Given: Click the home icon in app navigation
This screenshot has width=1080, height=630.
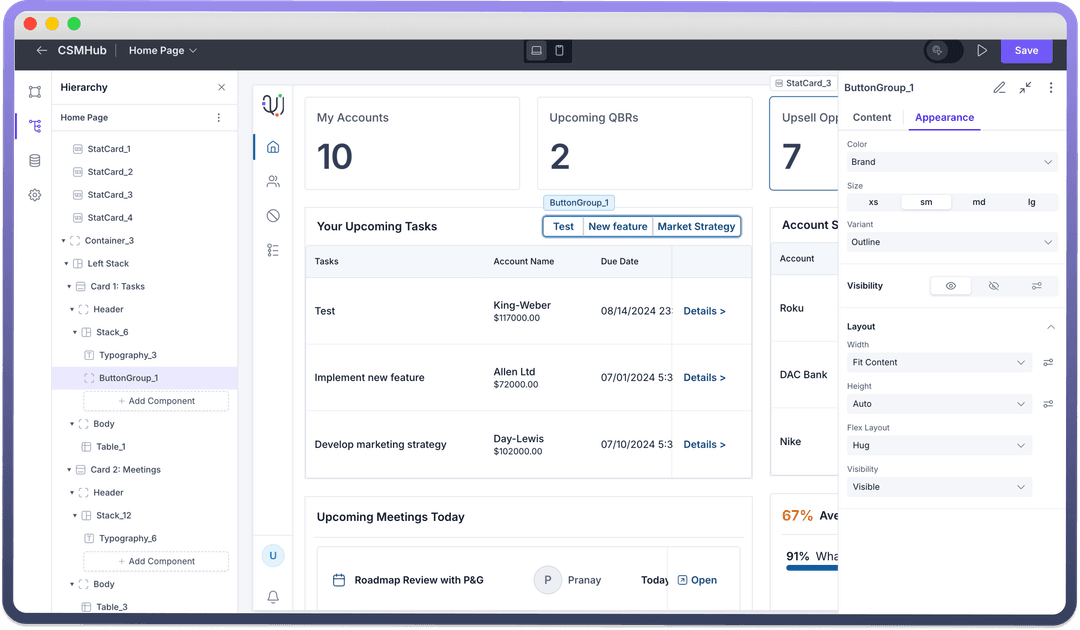Looking at the screenshot, I should tap(273, 147).
